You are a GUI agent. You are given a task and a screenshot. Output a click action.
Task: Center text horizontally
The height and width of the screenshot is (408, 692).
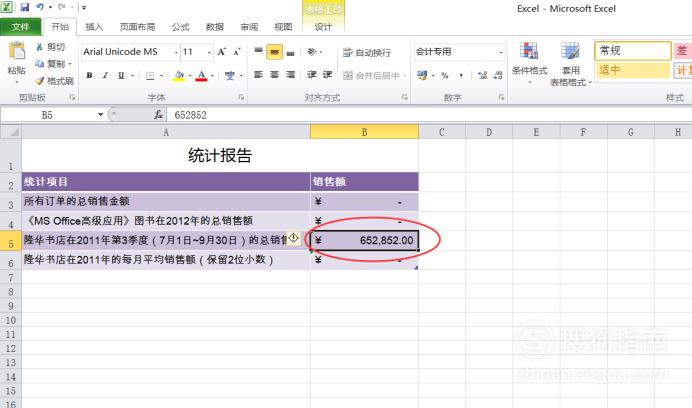pos(275,75)
